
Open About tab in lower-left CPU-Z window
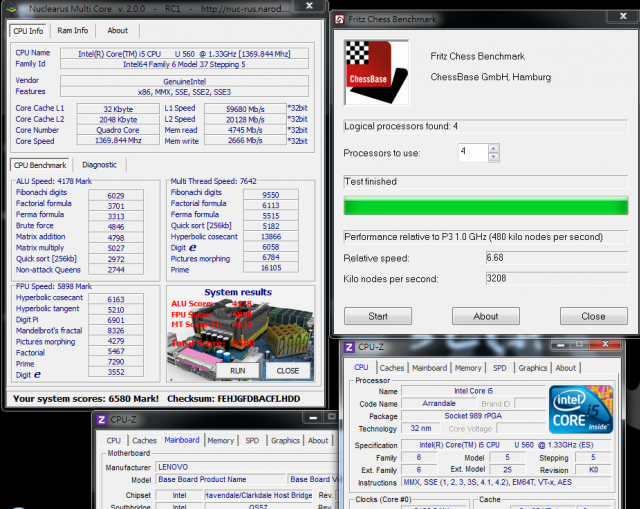tap(318, 440)
